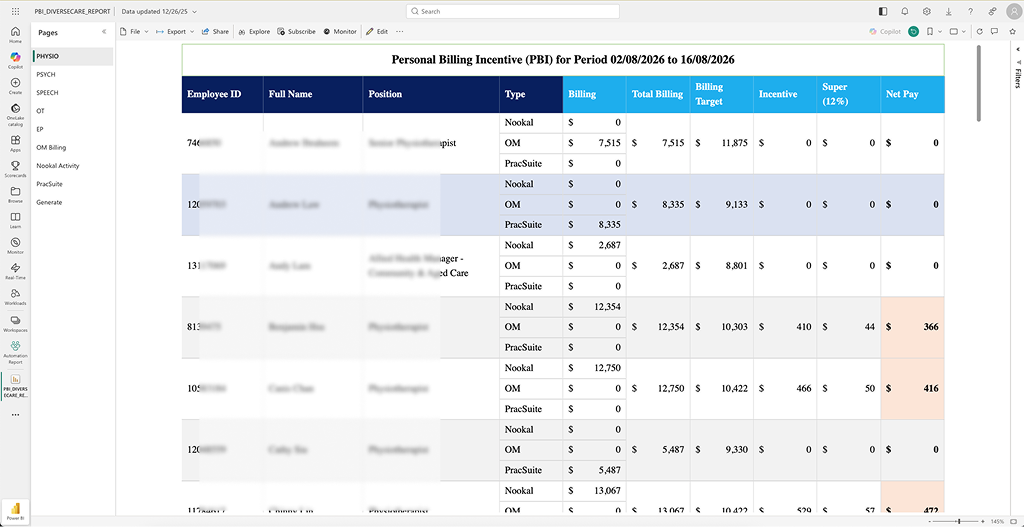This screenshot has height=527, width=1024.
Task: Open the comments pane icon
Action: (995, 31)
